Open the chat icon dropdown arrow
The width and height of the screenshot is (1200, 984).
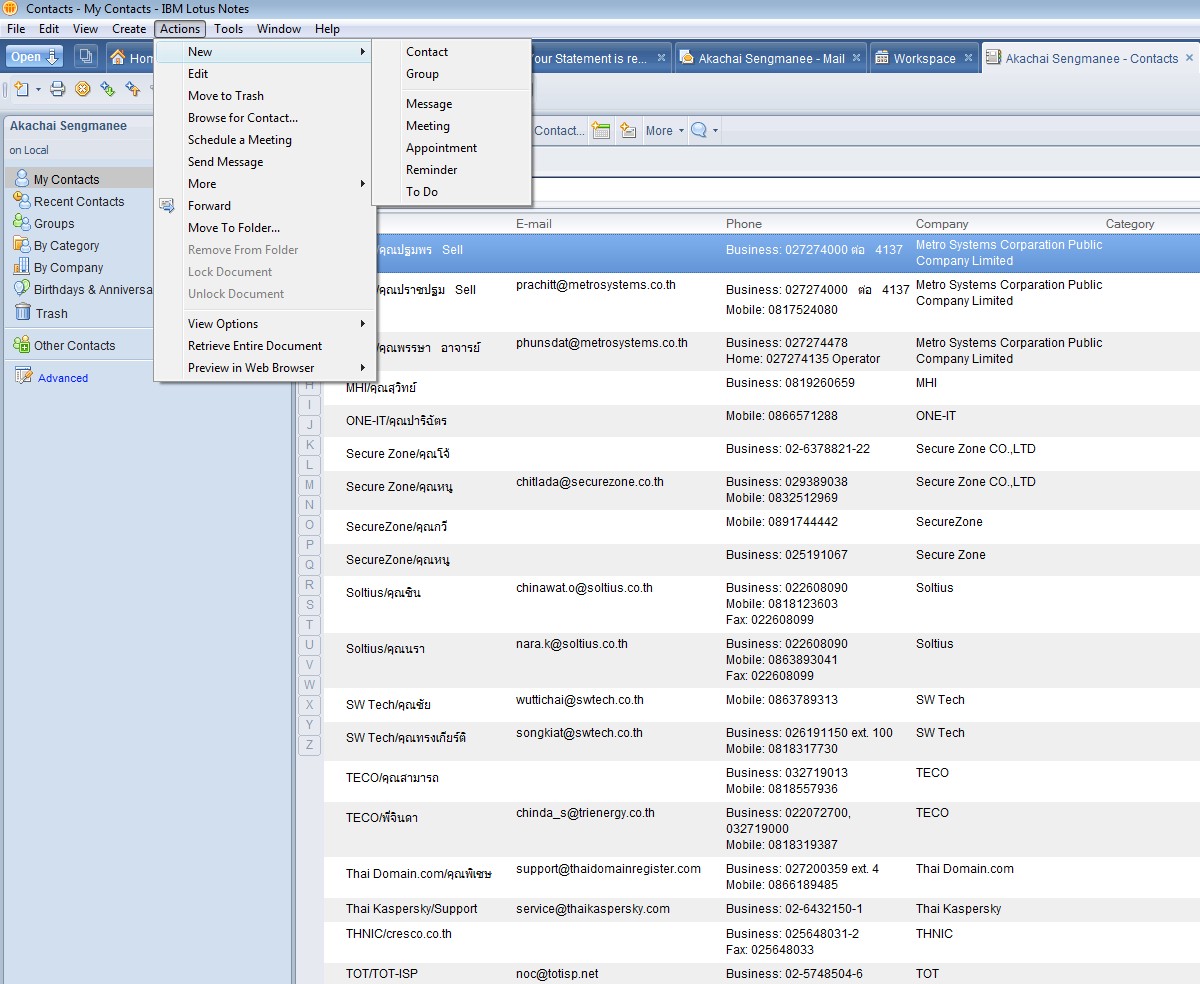(715, 131)
